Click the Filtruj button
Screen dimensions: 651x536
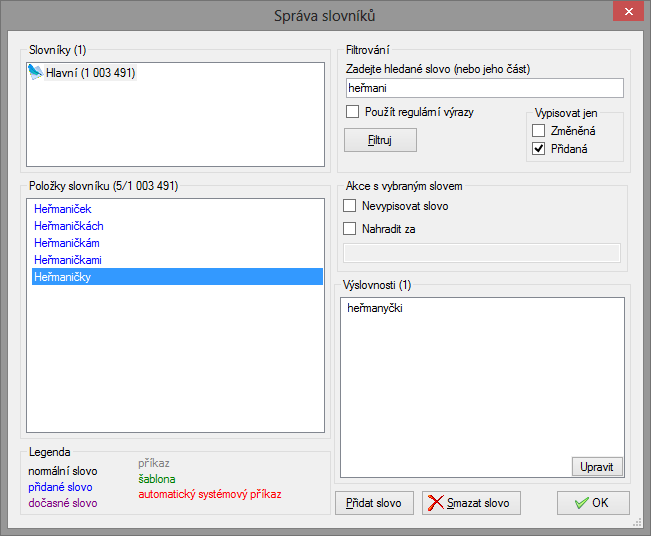(x=380, y=140)
